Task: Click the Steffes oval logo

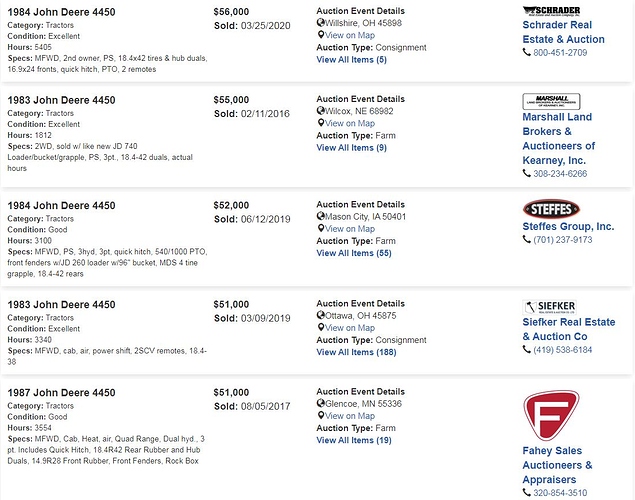Action: 551,209
